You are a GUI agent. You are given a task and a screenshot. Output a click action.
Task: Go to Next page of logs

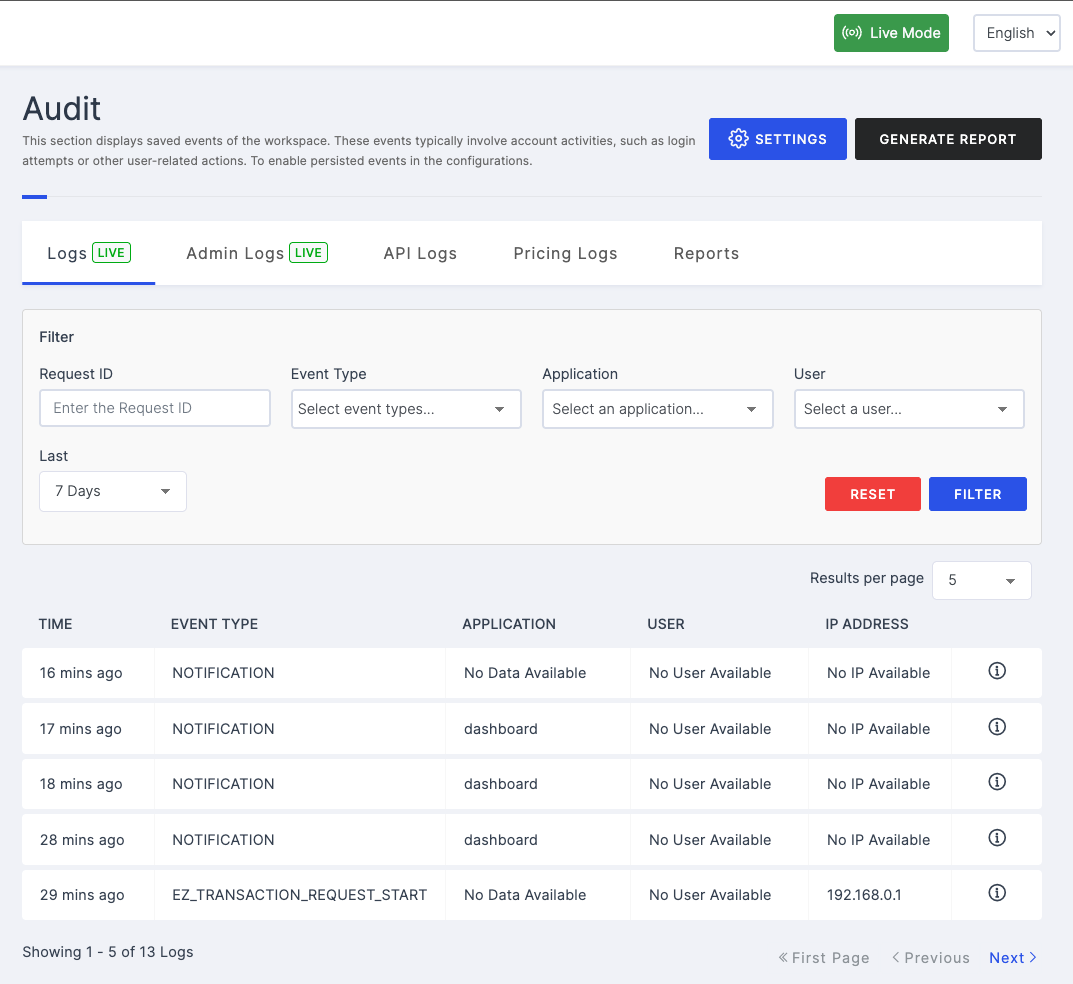[x=1012, y=957]
